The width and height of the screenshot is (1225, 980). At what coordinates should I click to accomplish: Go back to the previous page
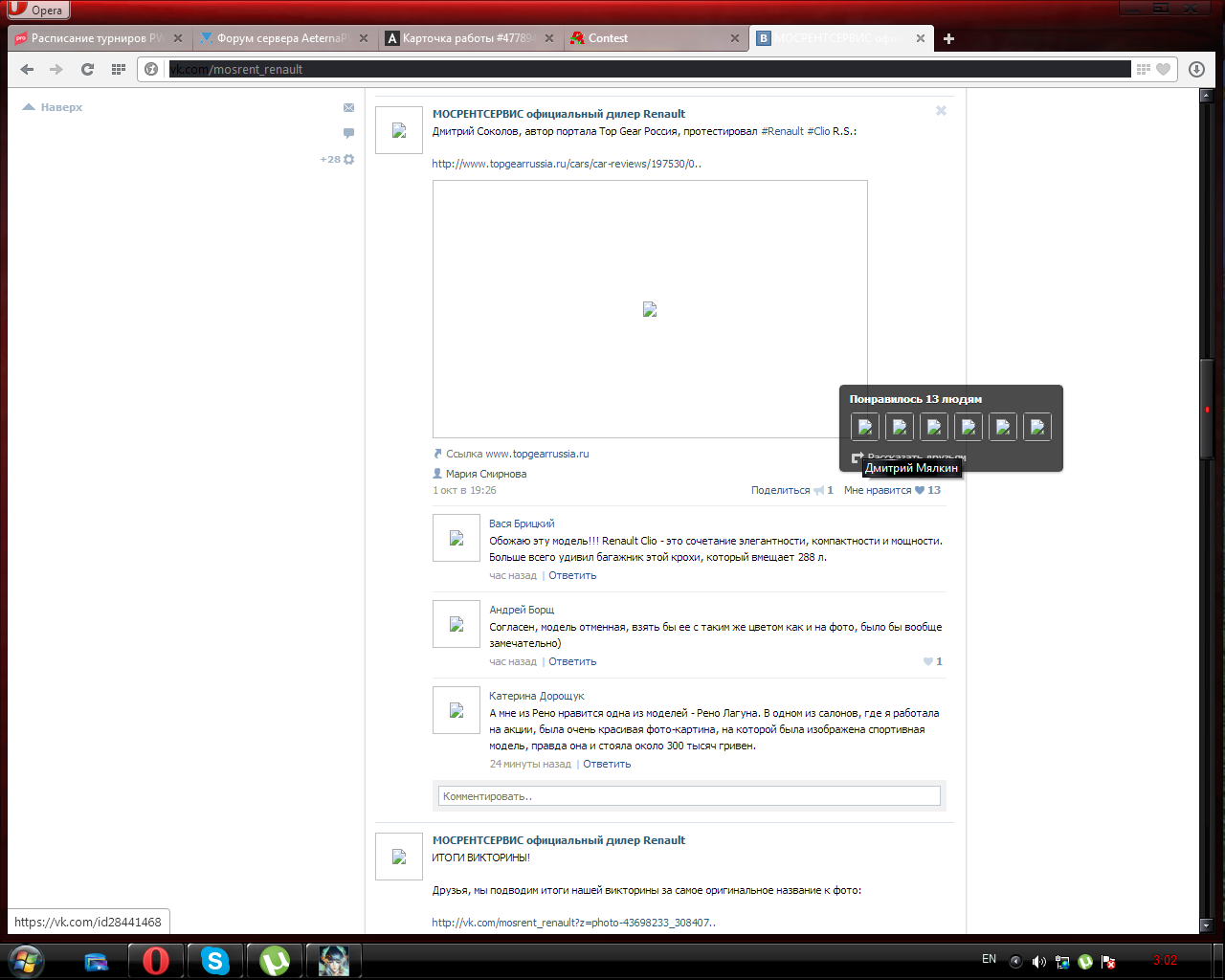[x=27, y=69]
